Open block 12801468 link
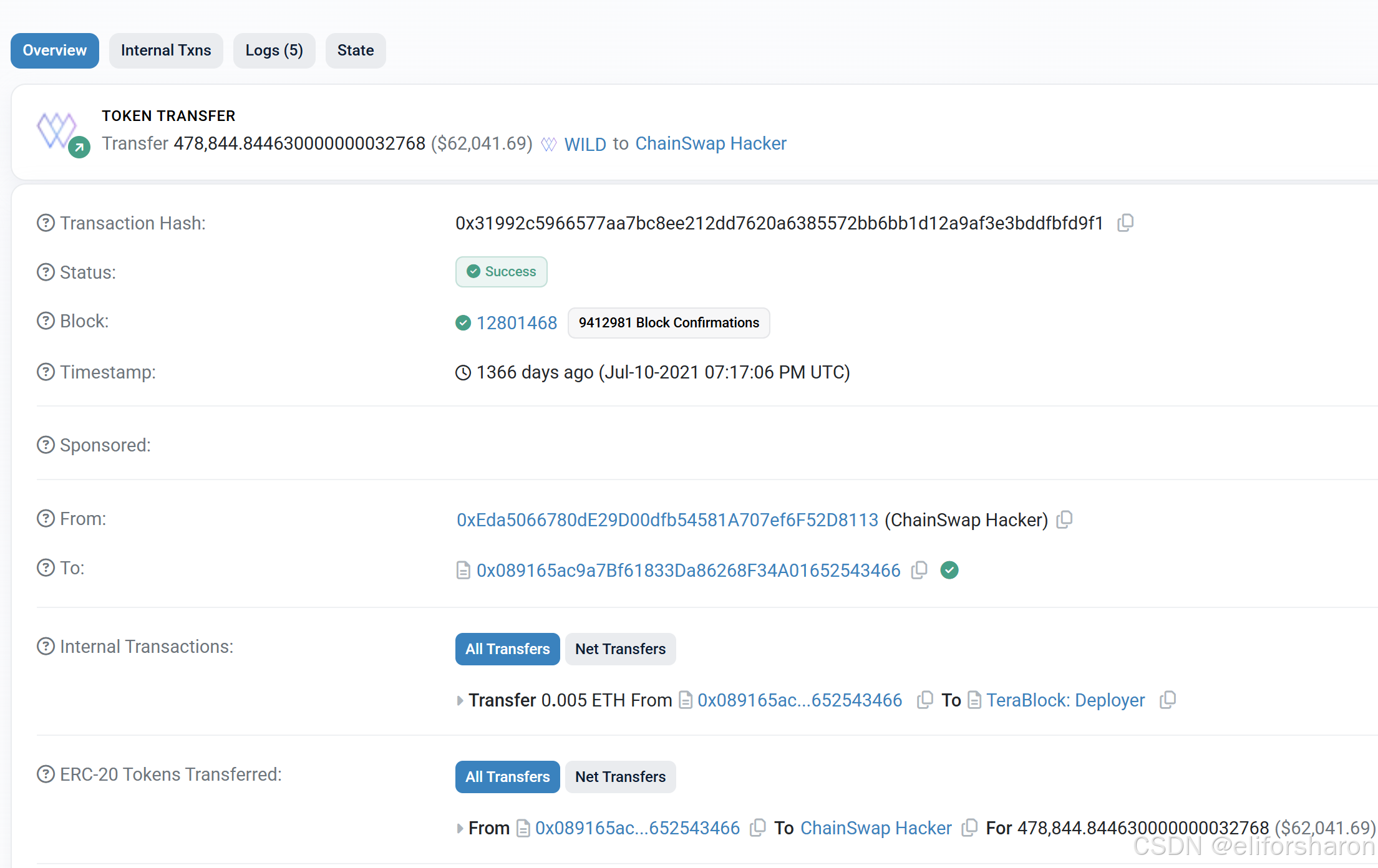The height and width of the screenshot is (868, 1378). 517,322
